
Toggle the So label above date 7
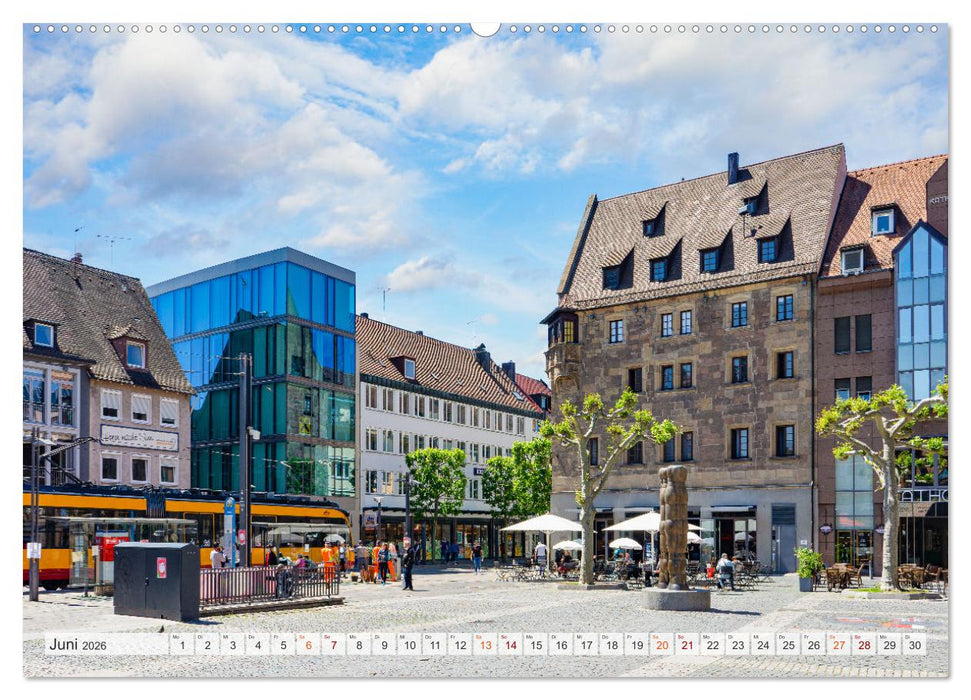(x=327, y=637)
